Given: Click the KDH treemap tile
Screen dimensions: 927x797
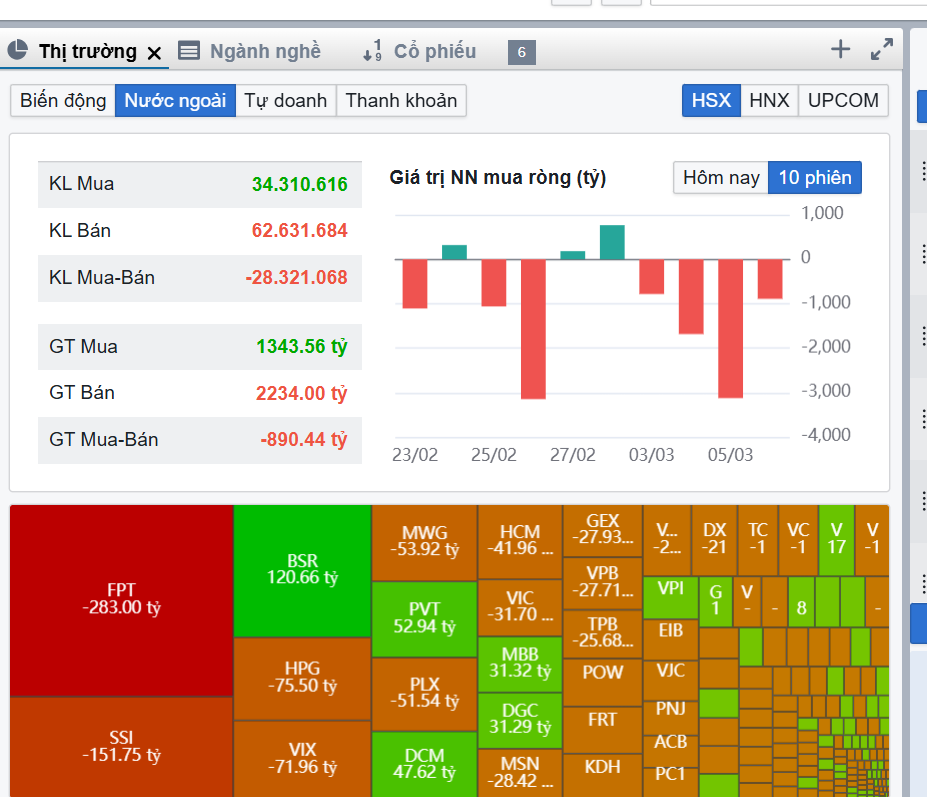Looking at the screenshot, I should (x=602, y=775).
